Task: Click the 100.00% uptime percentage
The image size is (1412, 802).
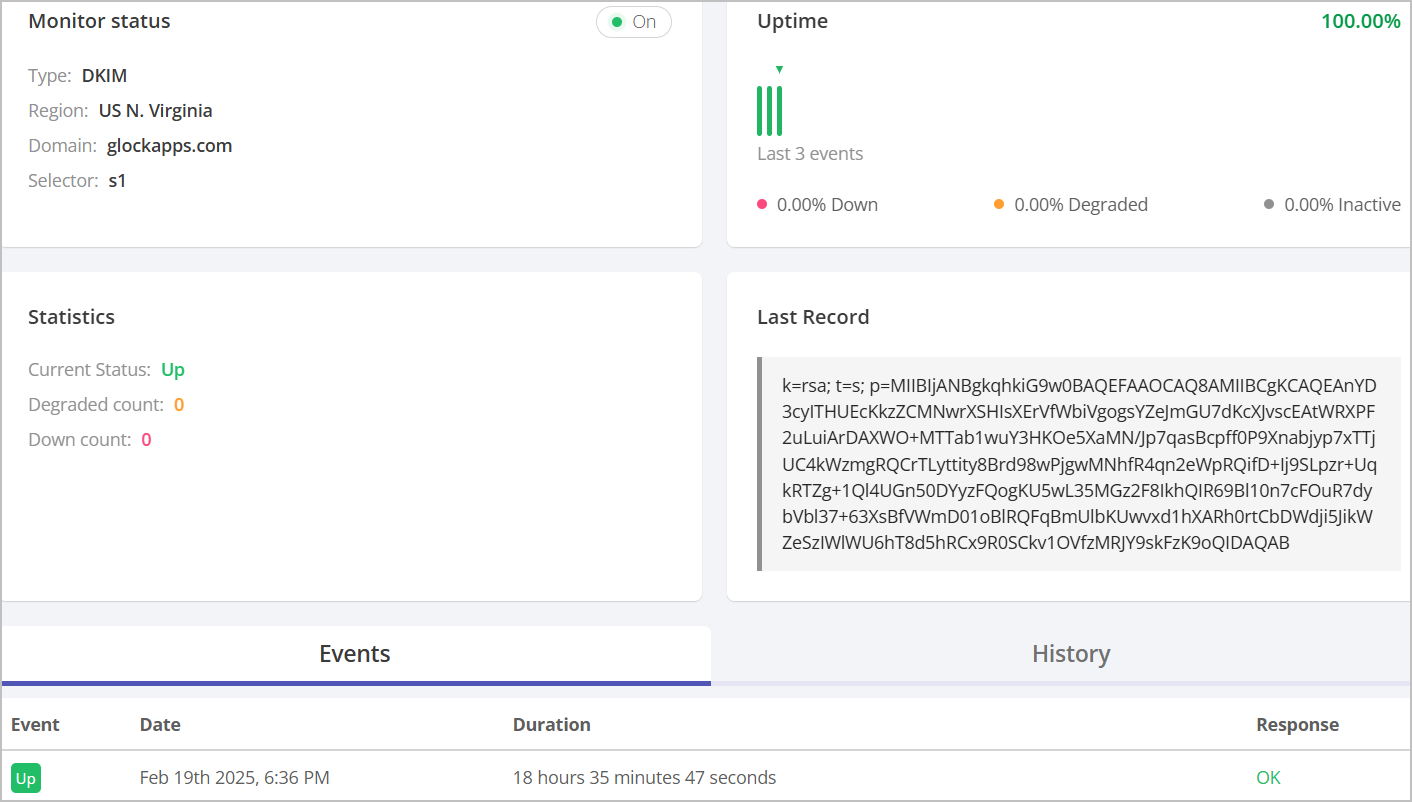Action: click(x=1360, y=21)
